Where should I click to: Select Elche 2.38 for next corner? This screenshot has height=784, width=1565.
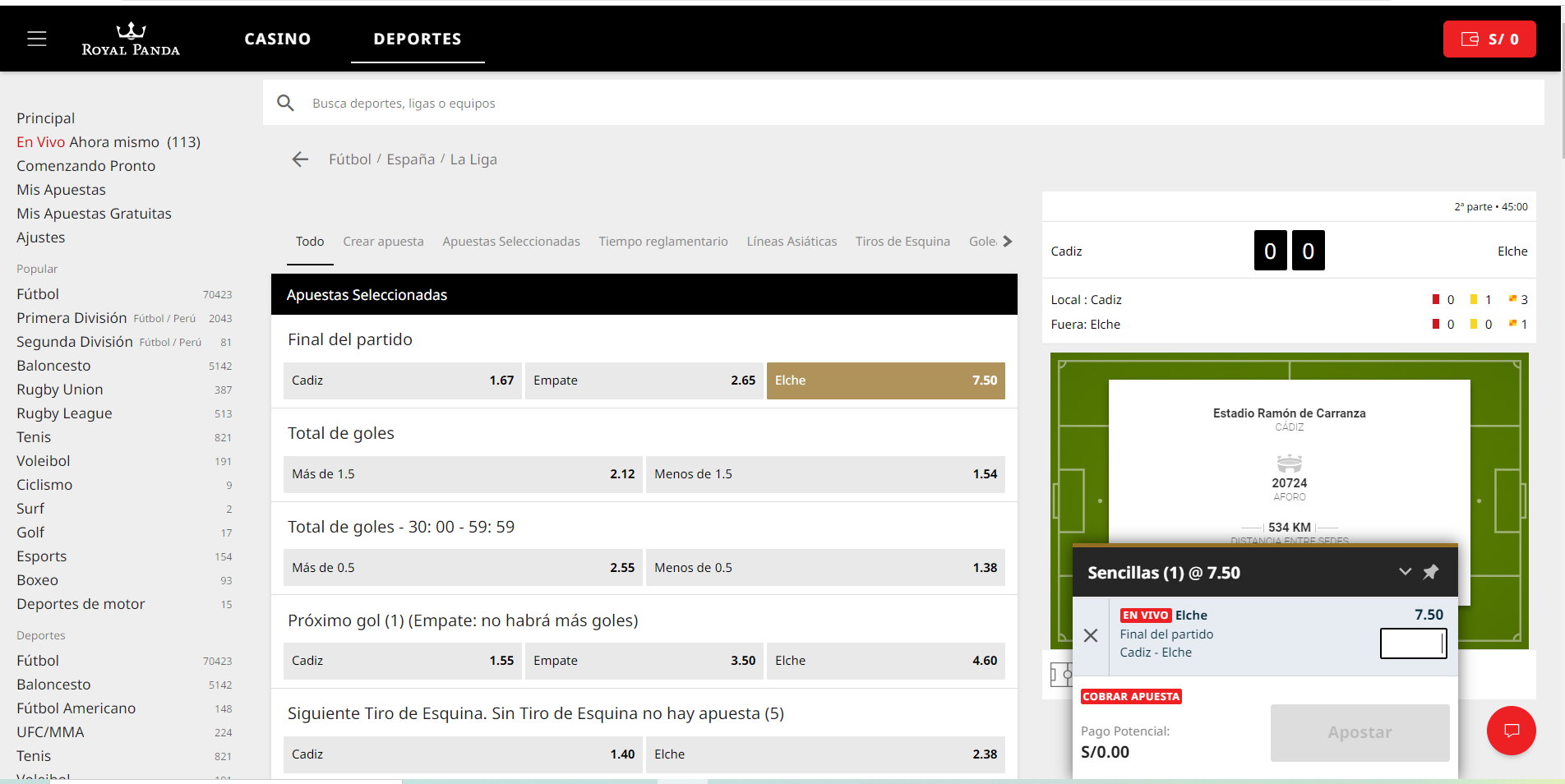(x=825, y=754)
